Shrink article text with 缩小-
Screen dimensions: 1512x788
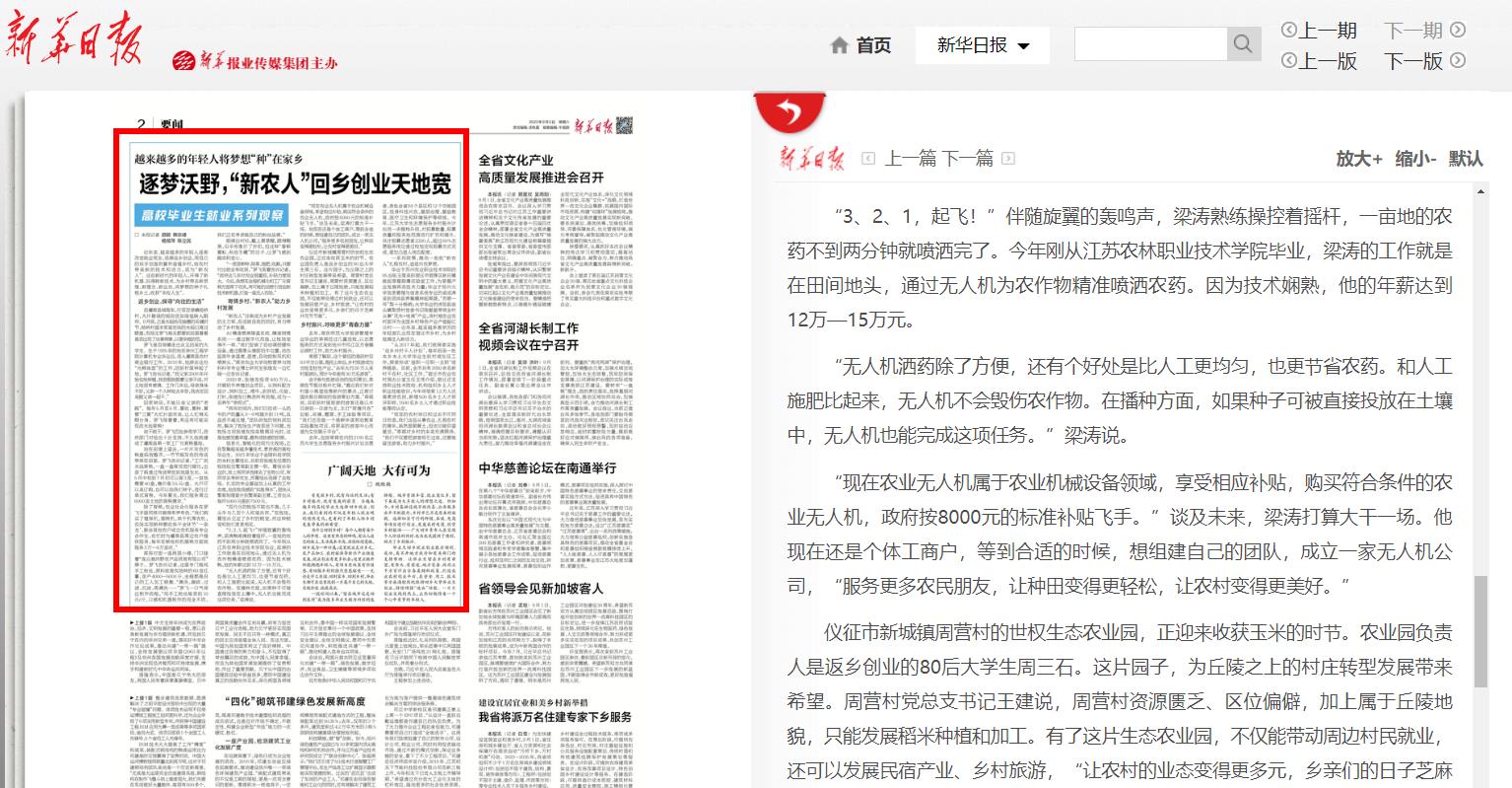[x=1414, y=158]
